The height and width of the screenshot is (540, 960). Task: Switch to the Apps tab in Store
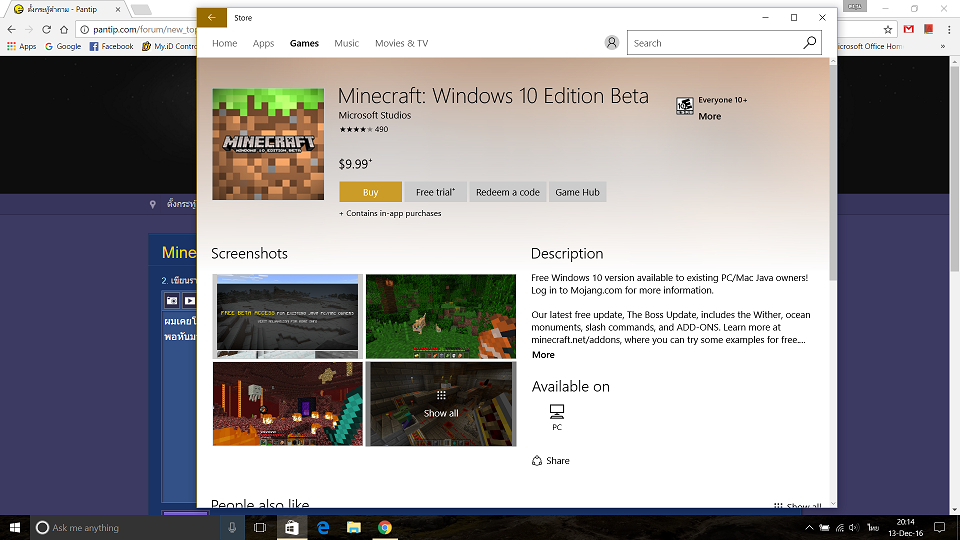tap(263, 43)
